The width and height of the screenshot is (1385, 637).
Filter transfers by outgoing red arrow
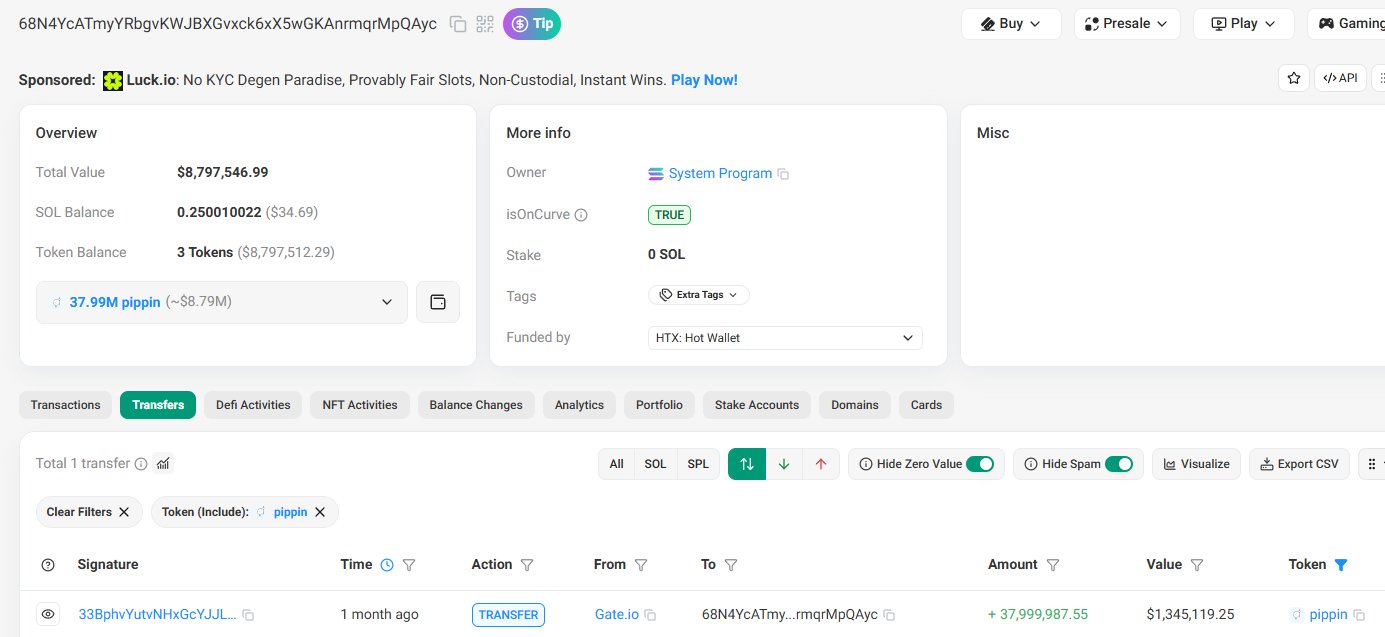click(821, 464)
